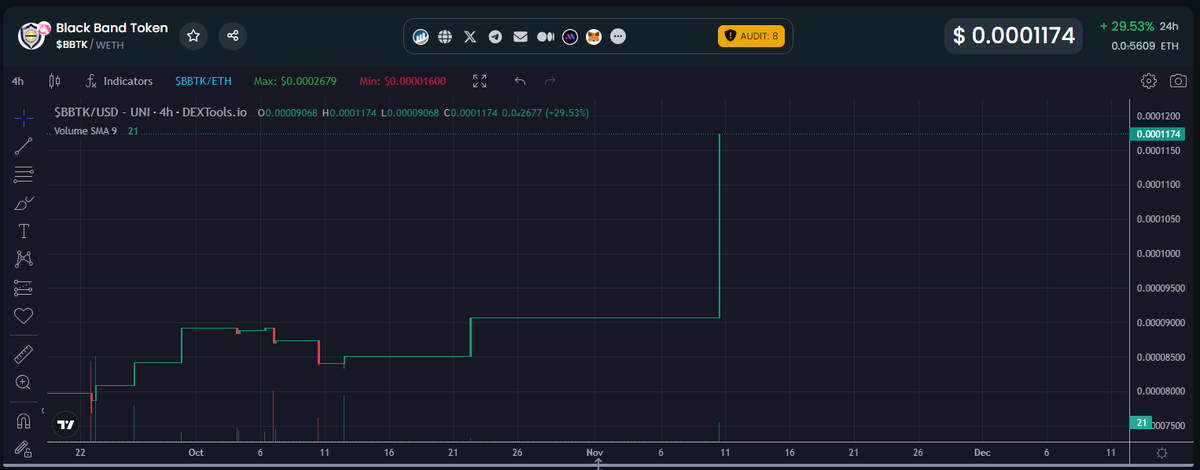
Task: Open the heart favorites icons tool
Action: click(23, 316)
